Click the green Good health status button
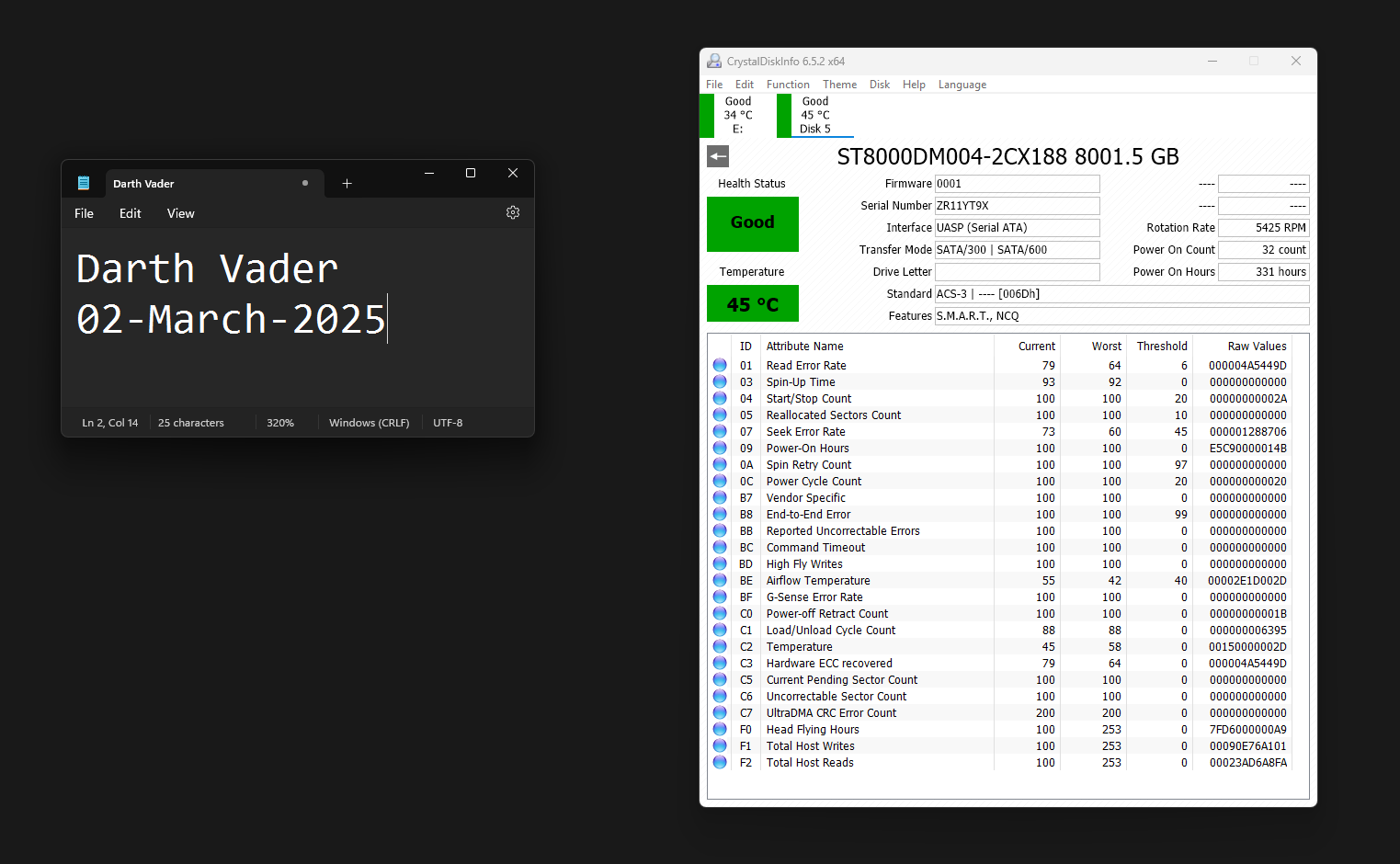 pyautogui.click(x=752, y=223)
